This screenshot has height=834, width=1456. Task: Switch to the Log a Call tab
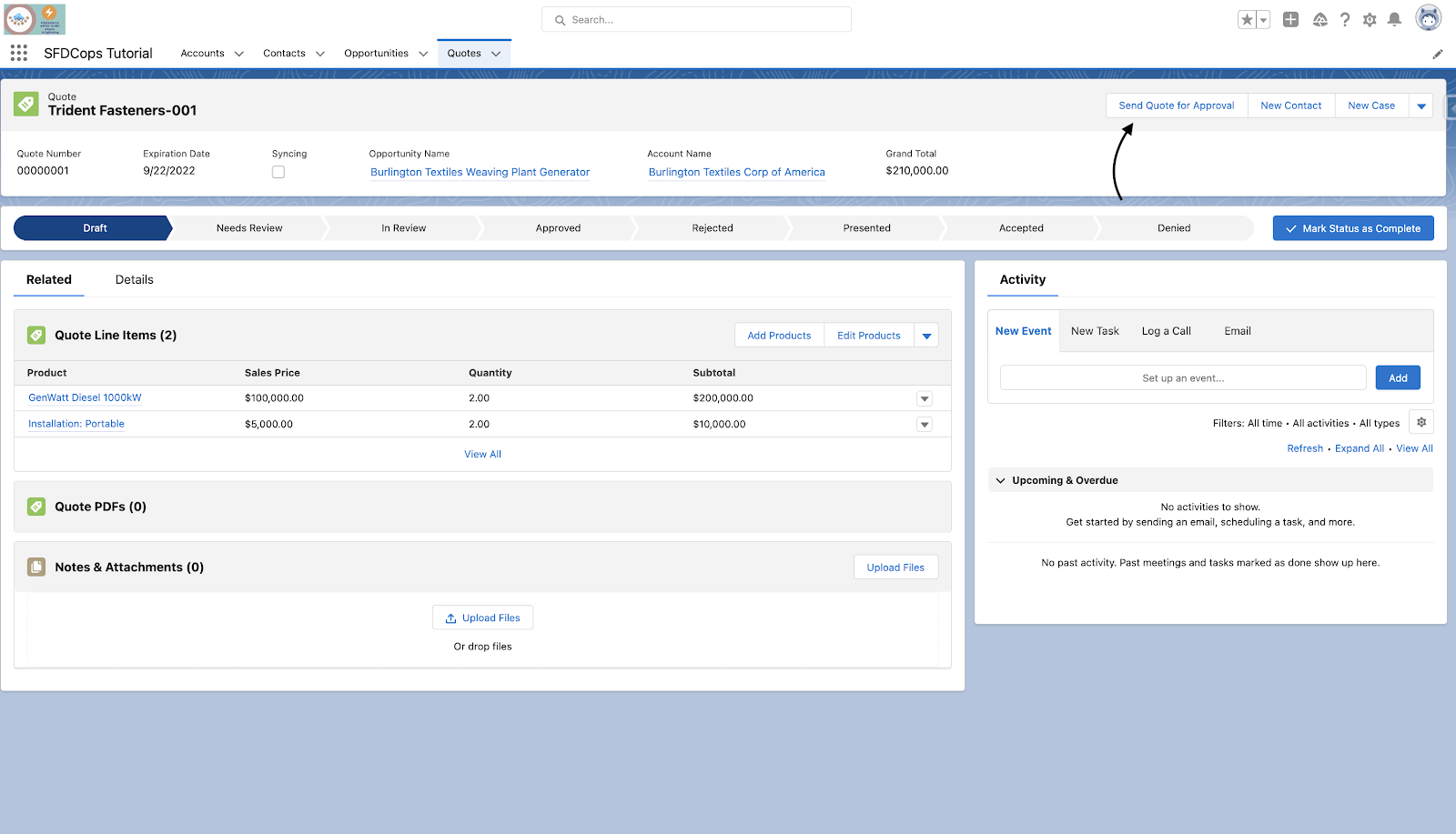[x=1167, y=331]
